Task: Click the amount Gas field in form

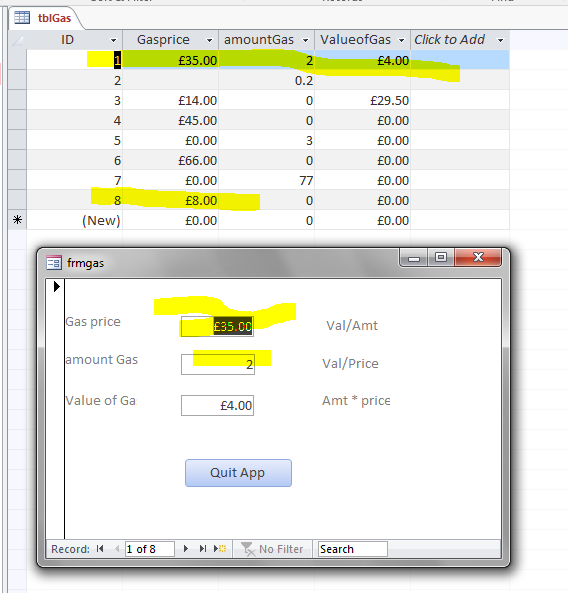Action: point(218,364)
